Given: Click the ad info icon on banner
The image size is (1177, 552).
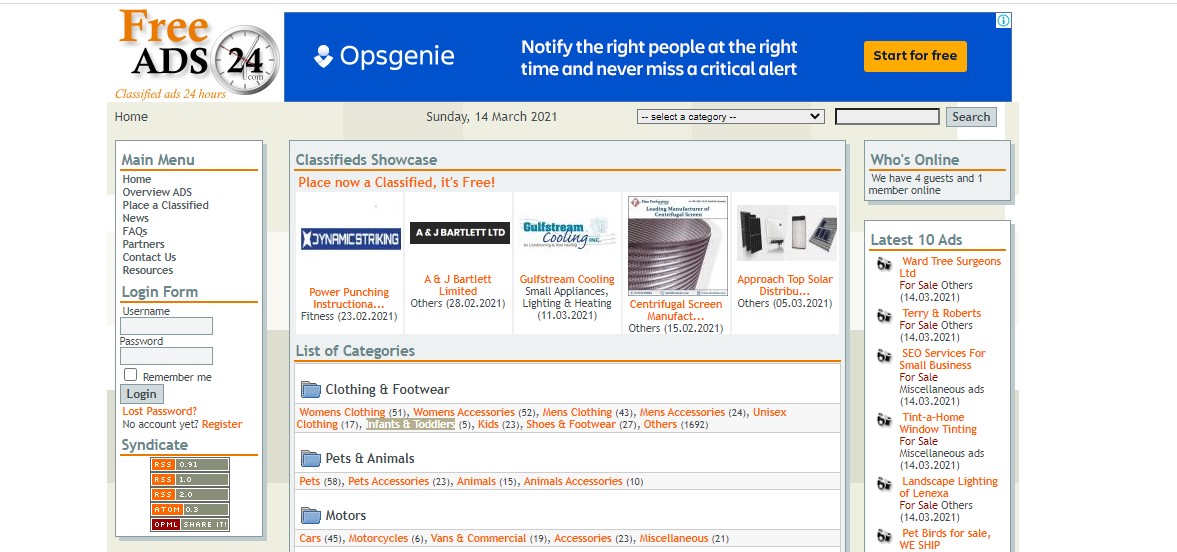Looking at the screenshot, I should pyautogui.click(x=1003, y=21).
